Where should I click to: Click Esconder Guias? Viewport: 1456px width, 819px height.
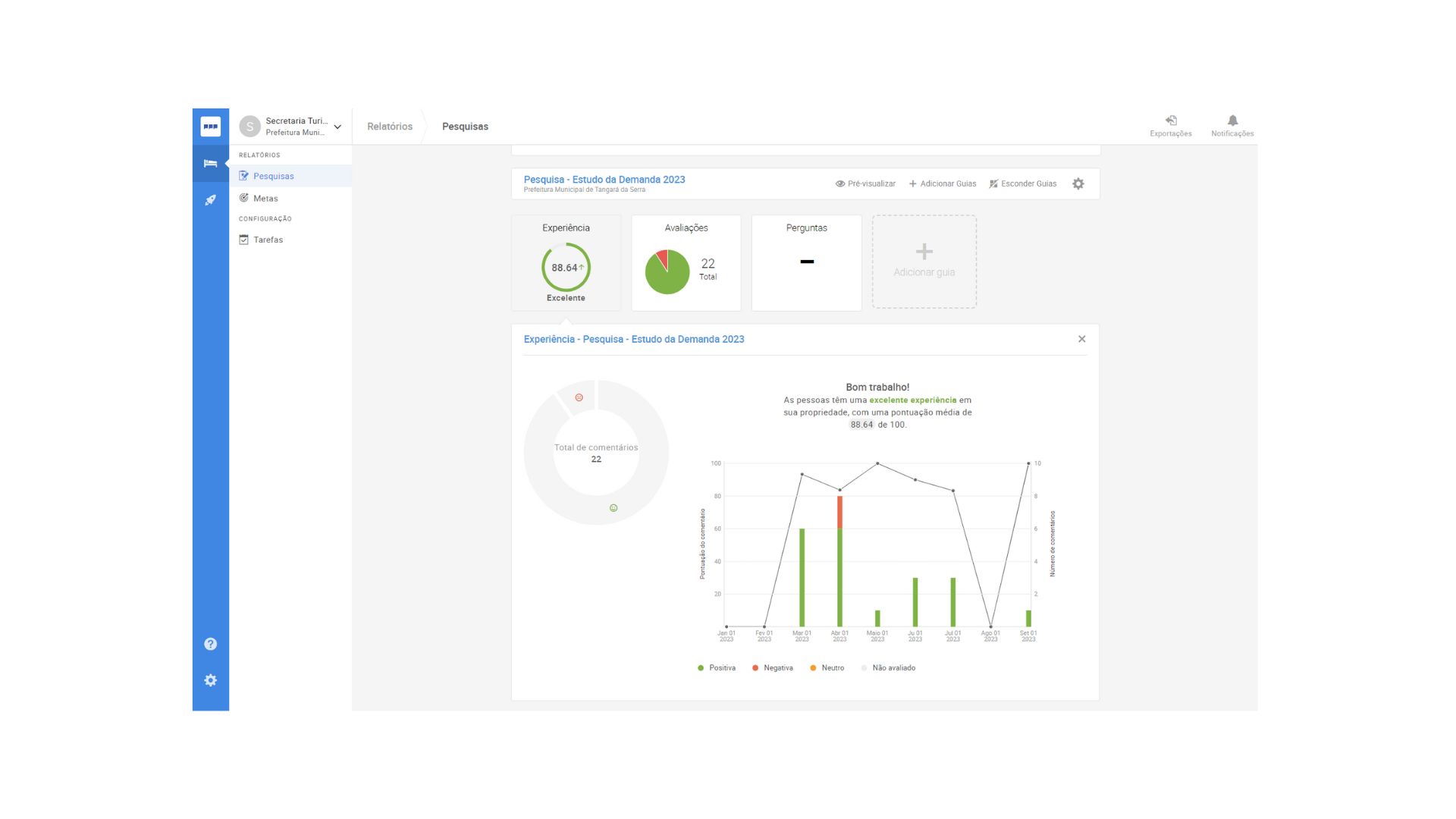(x=1023, y=184)
